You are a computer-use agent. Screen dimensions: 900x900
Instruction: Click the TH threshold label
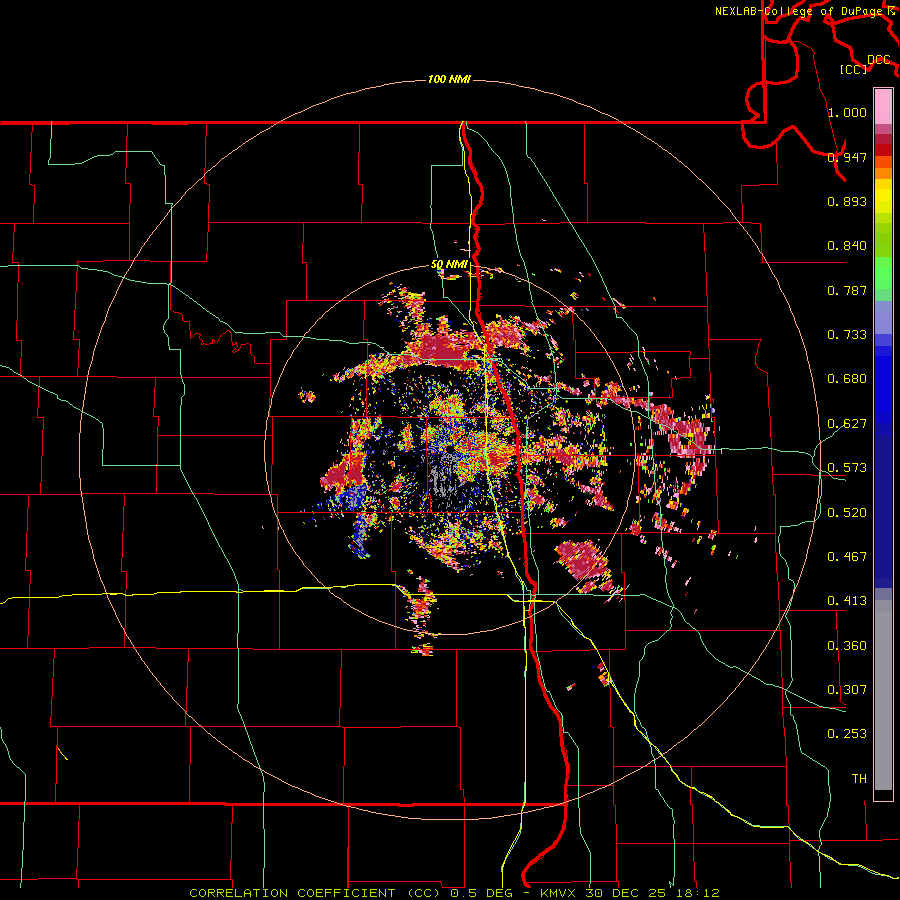[859, 779]
